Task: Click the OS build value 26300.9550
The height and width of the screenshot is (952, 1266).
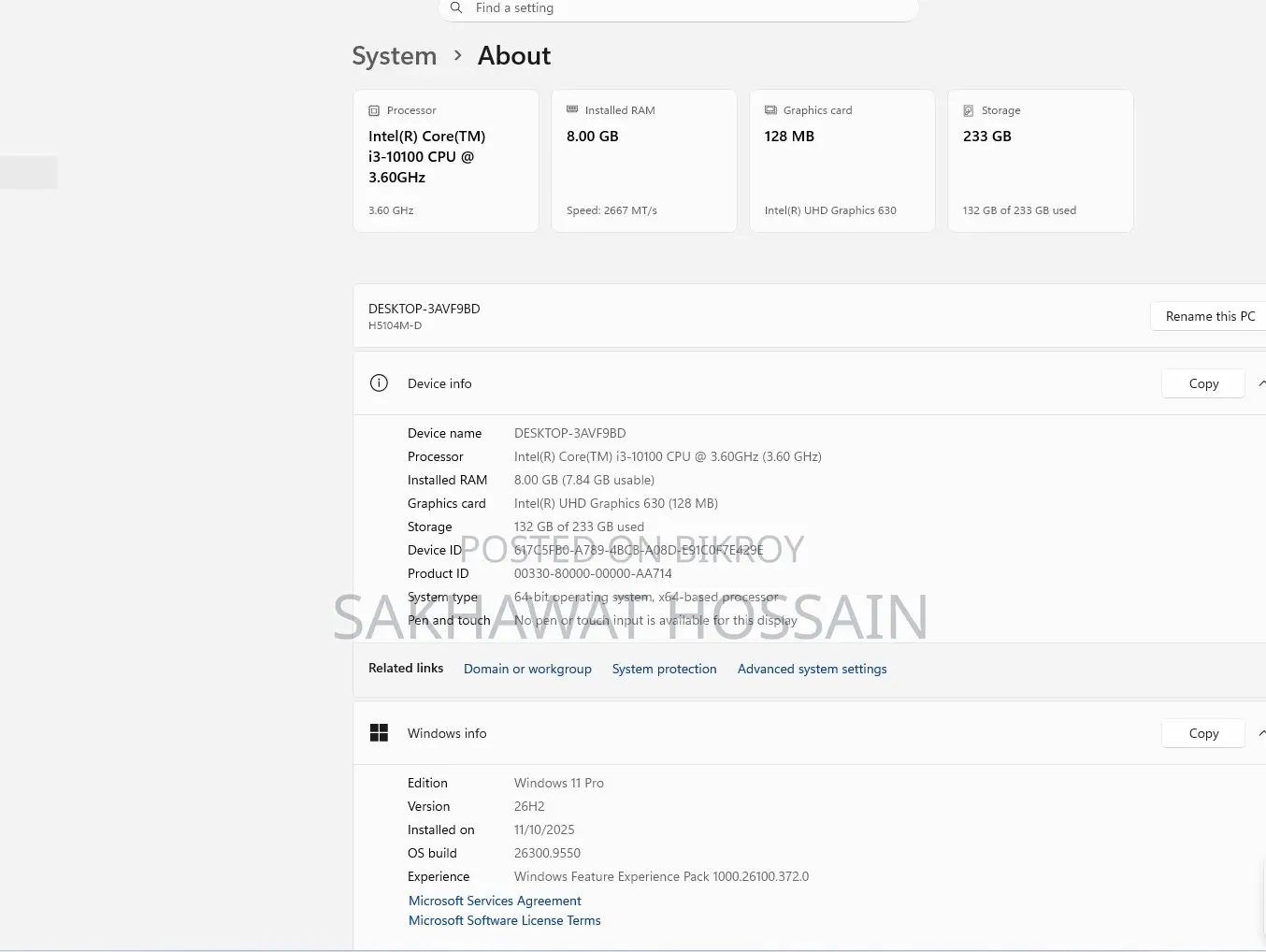Action: [547, 853]
